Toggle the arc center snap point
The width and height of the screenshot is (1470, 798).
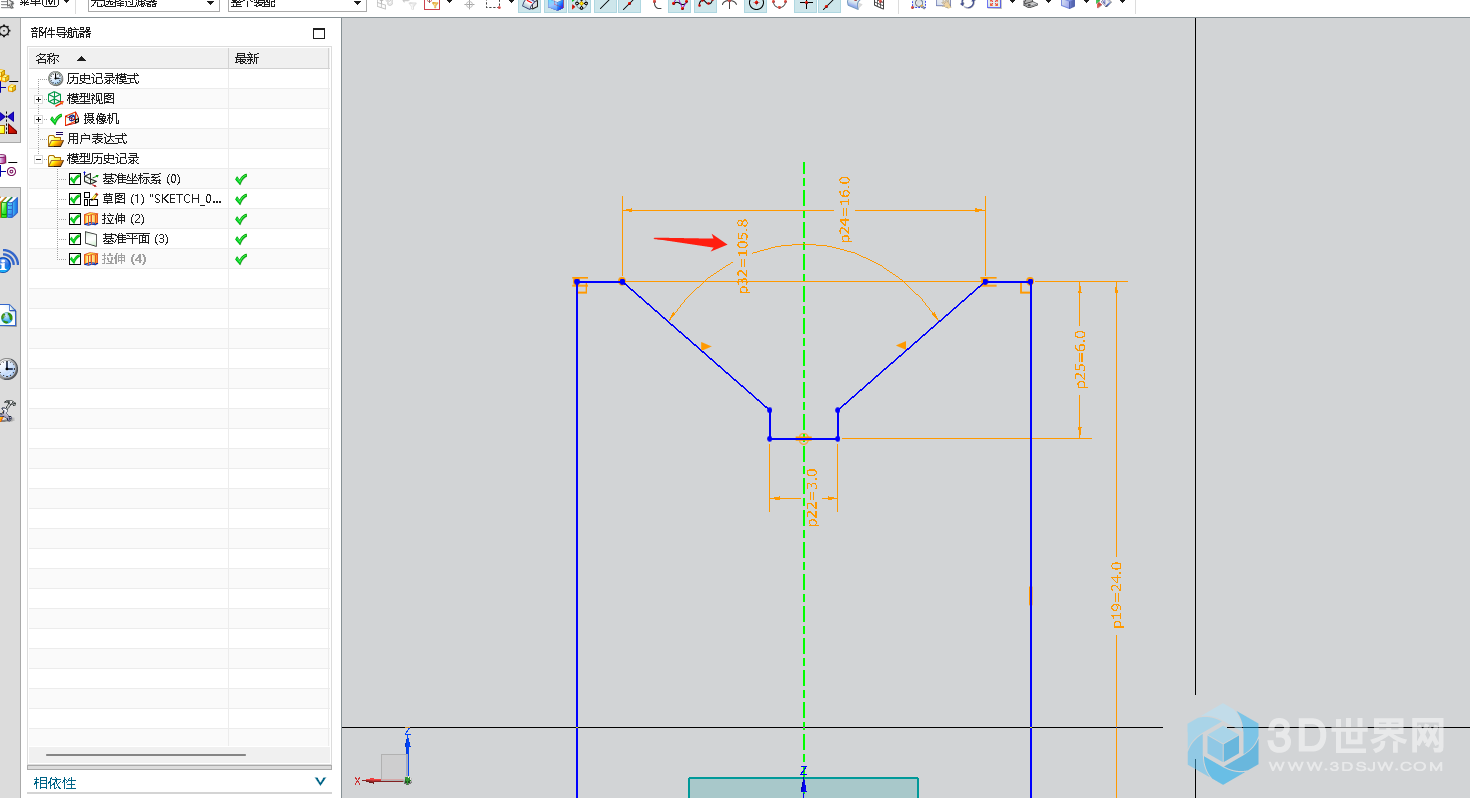click(756, 4)
